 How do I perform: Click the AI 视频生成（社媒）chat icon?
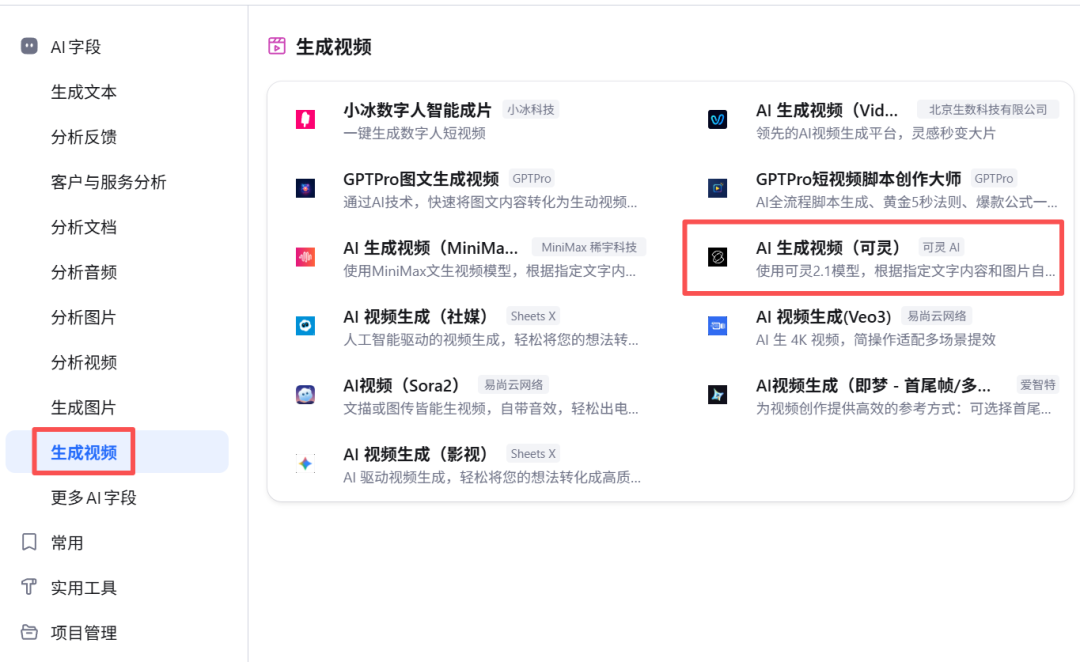coord(305,324)
